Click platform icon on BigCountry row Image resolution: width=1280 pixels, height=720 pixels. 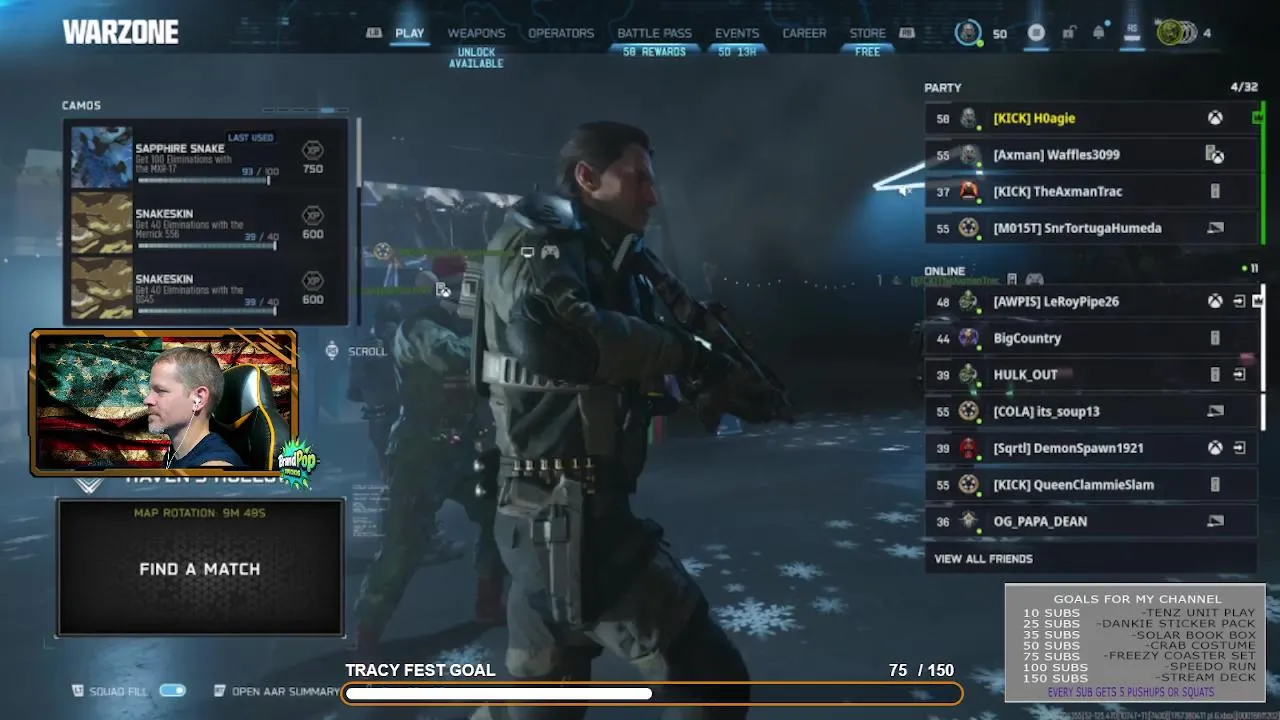coord(1215,338)
